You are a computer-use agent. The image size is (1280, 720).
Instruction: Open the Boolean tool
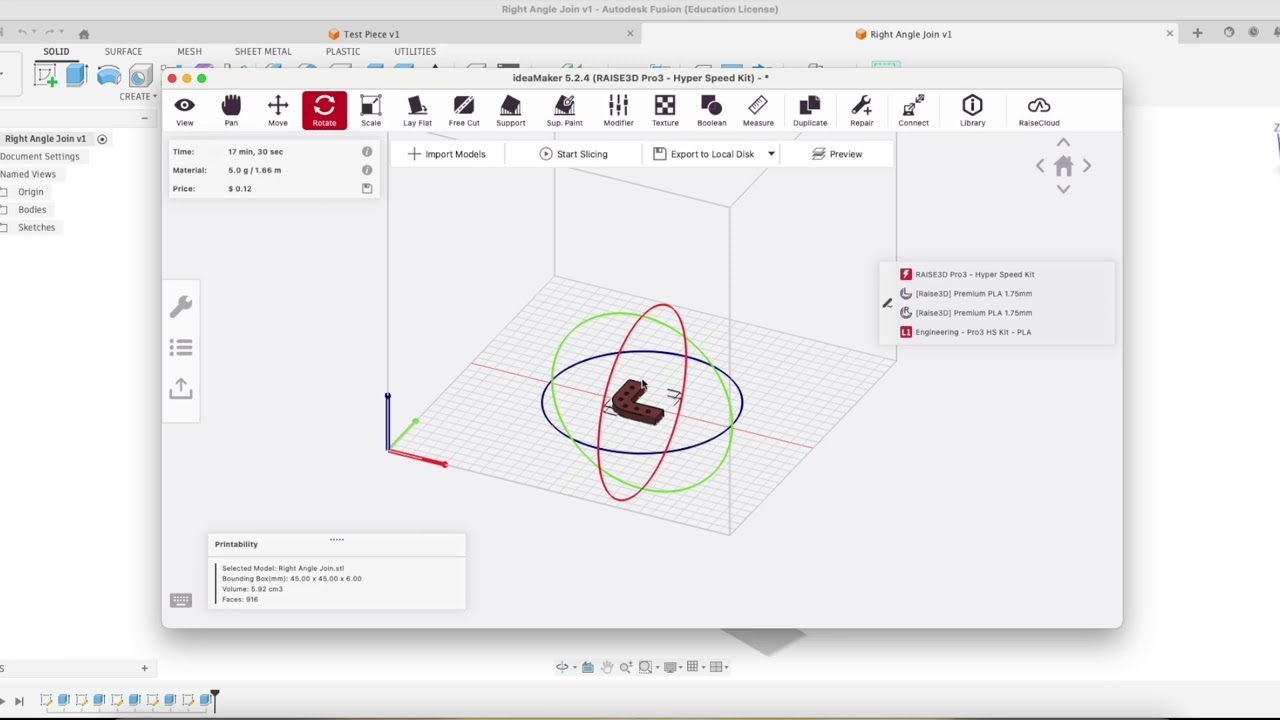click(711, 110)
